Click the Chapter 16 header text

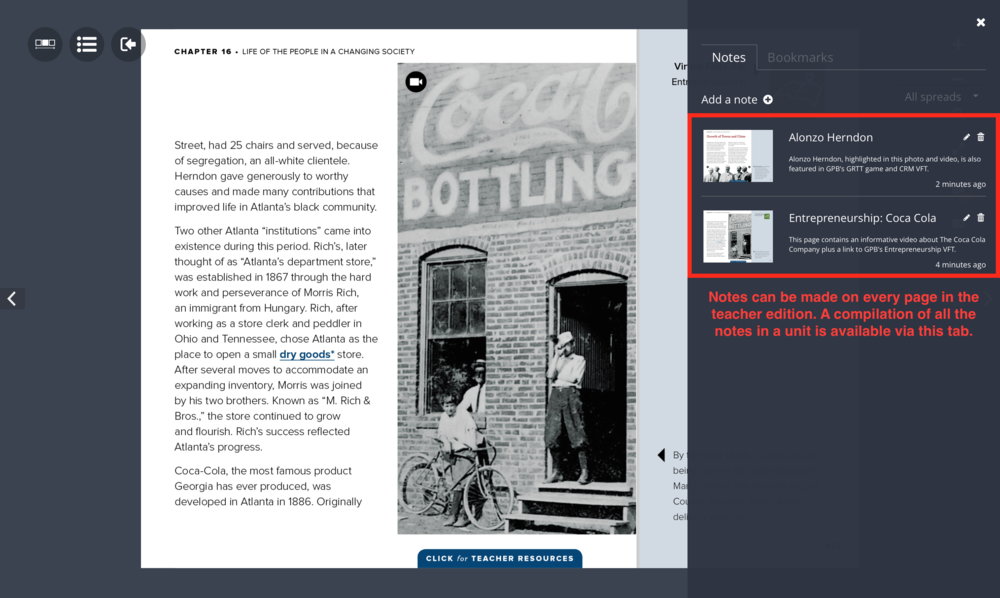point(294,52)
